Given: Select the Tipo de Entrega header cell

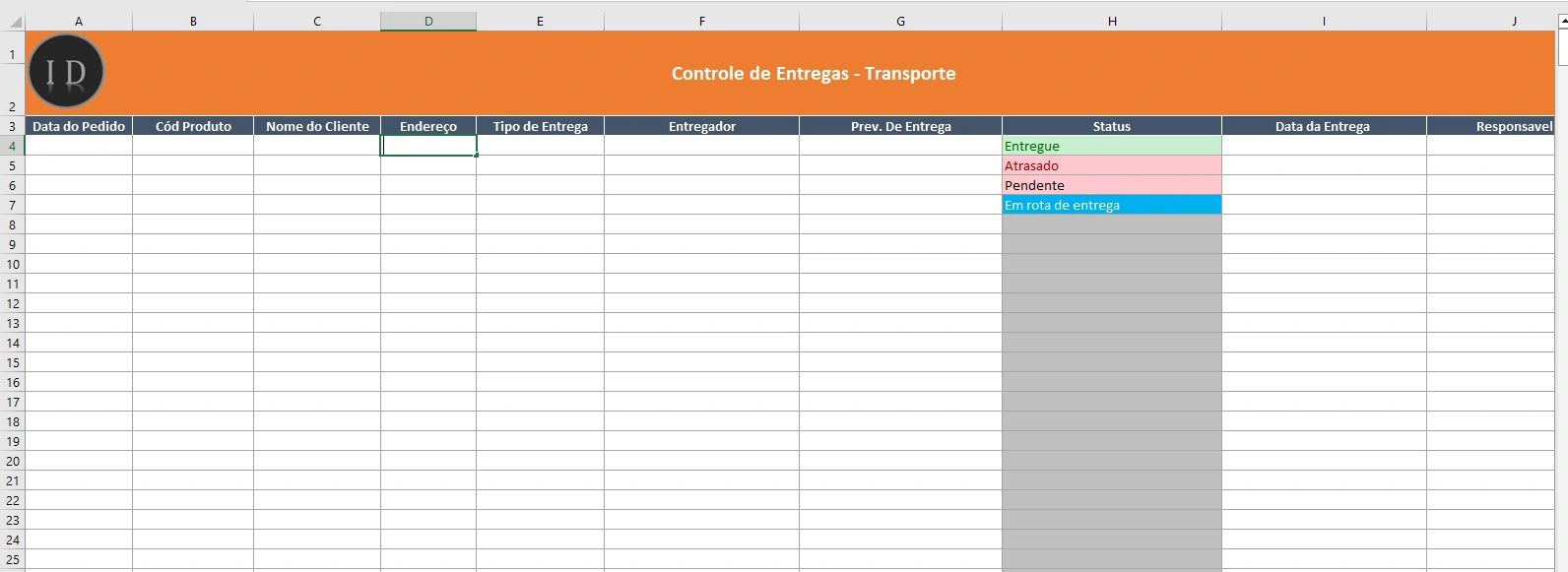Looking at the screenshot, I should tap(540, 126).
